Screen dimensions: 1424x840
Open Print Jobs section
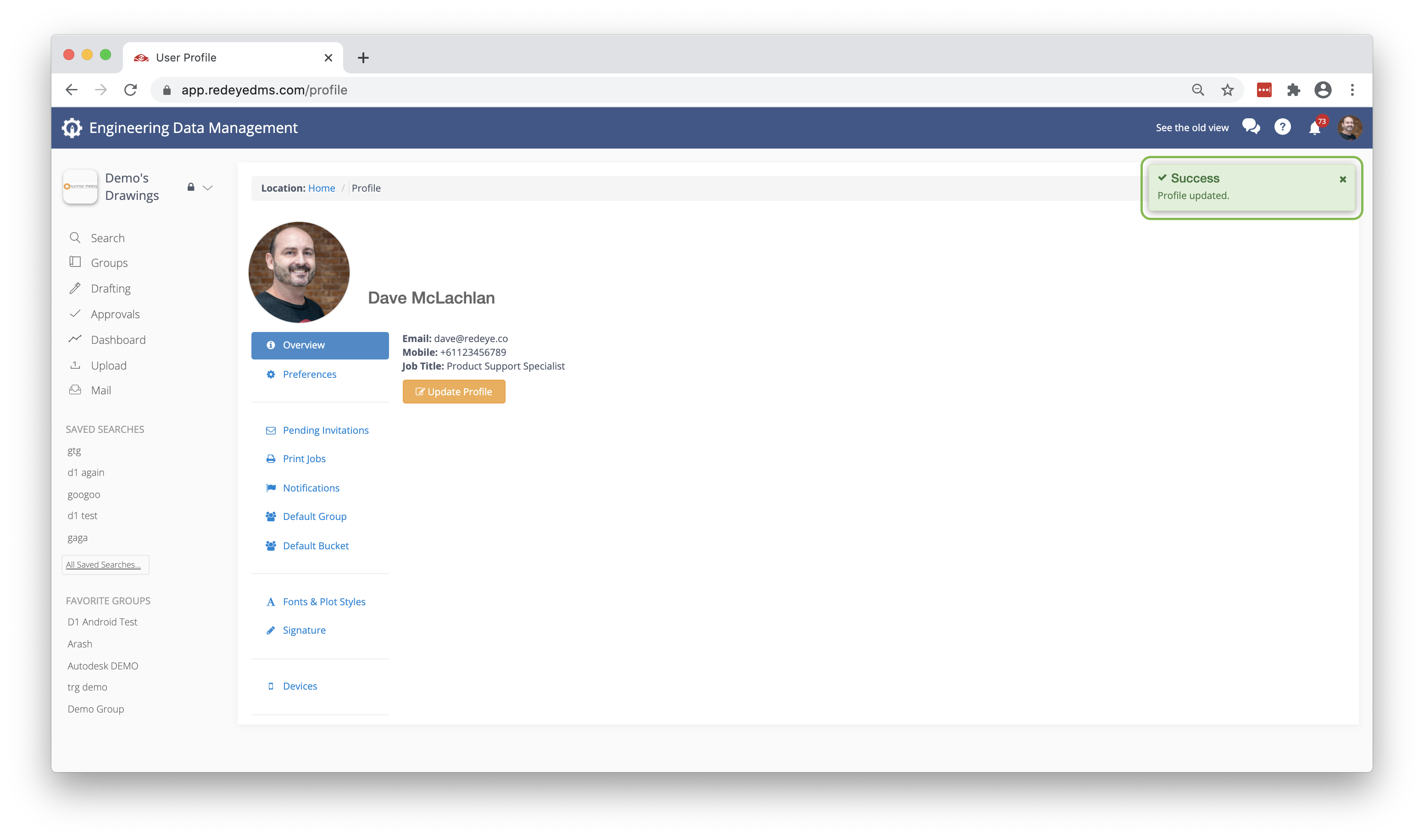point(304,459)
